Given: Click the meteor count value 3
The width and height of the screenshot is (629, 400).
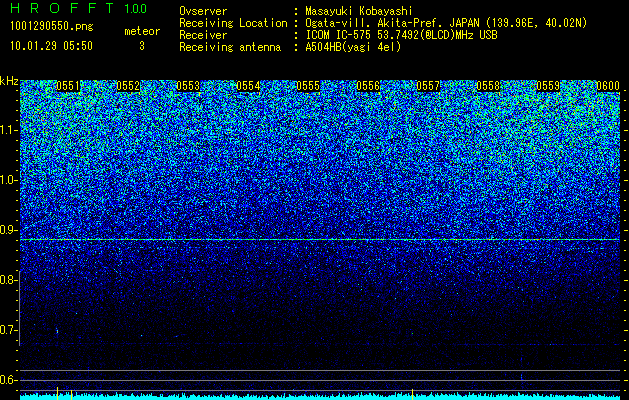Looking at the screenshot, I should point(142,46).
